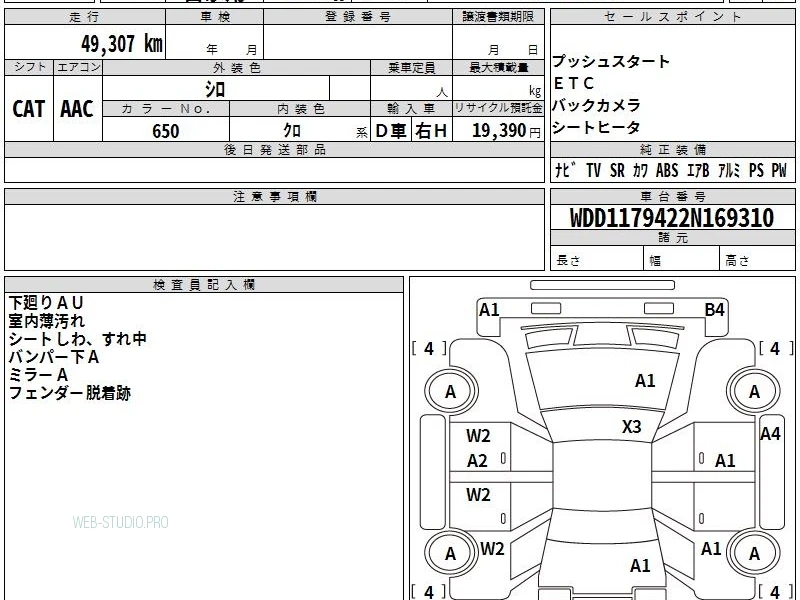Select the mileage value 49,307 km
Screen dimensions: 800x600
click(x=122, y=44)
